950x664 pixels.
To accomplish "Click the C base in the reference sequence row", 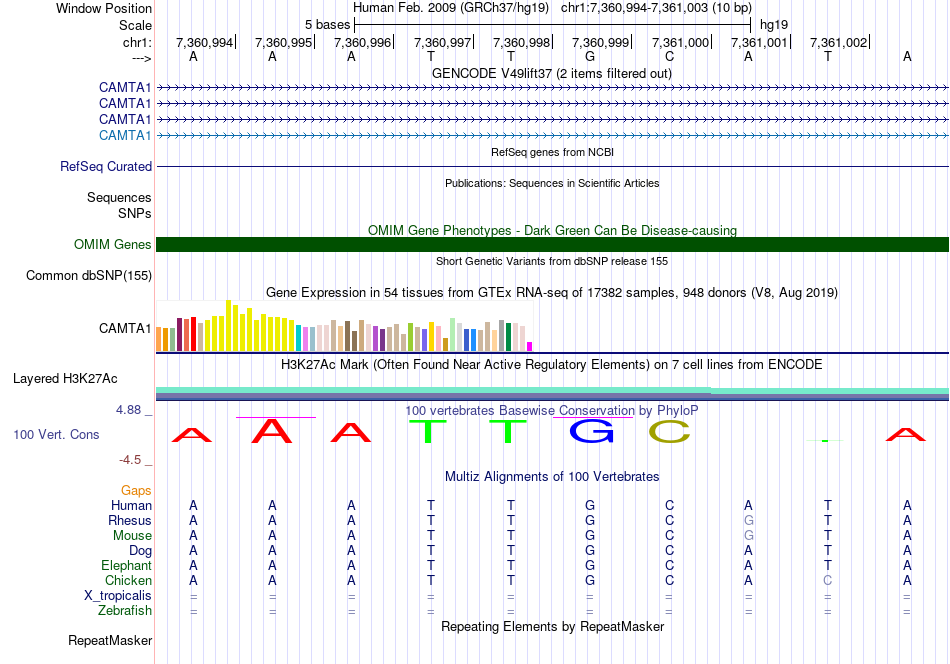I will [669, 56].
